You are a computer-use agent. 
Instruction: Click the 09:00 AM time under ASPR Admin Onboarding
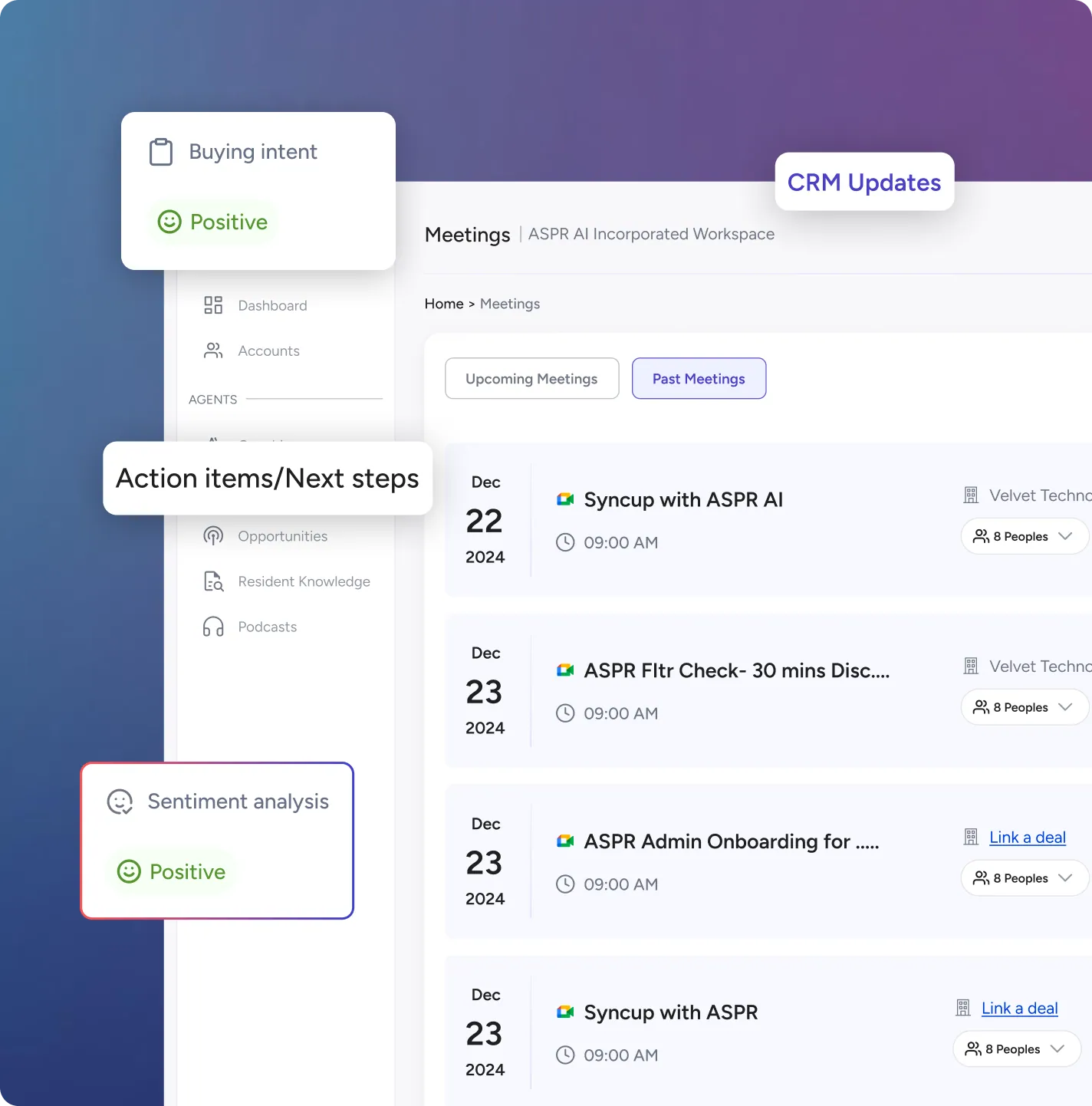pyautogui.click(x=621, y=884)
